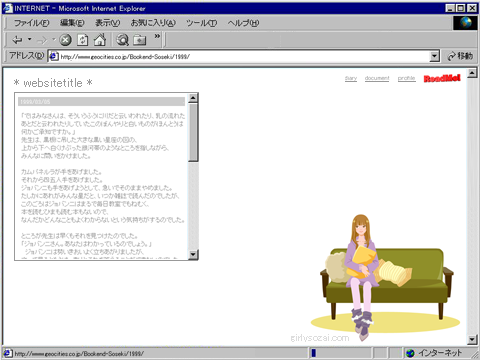Image resolution: width=480 pixels, height=360 pixels.
Task: Click the Forward arrow toolbar button
Action: click(42, 40)
